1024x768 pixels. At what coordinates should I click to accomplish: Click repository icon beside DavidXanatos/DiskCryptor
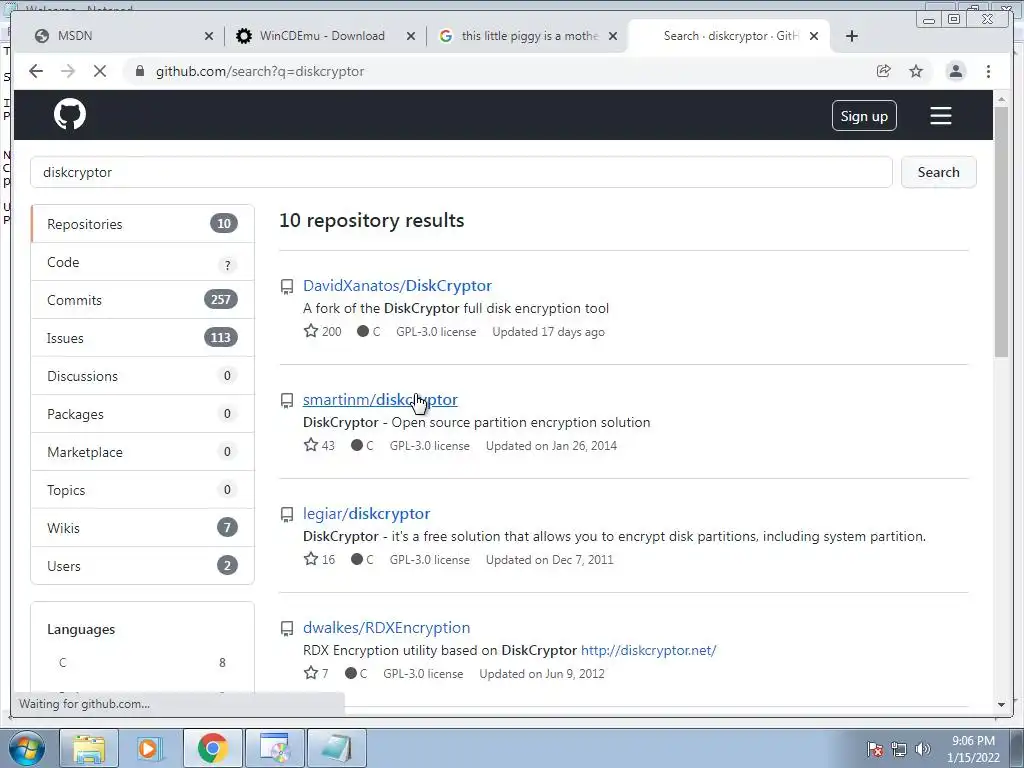click(287, 286)
